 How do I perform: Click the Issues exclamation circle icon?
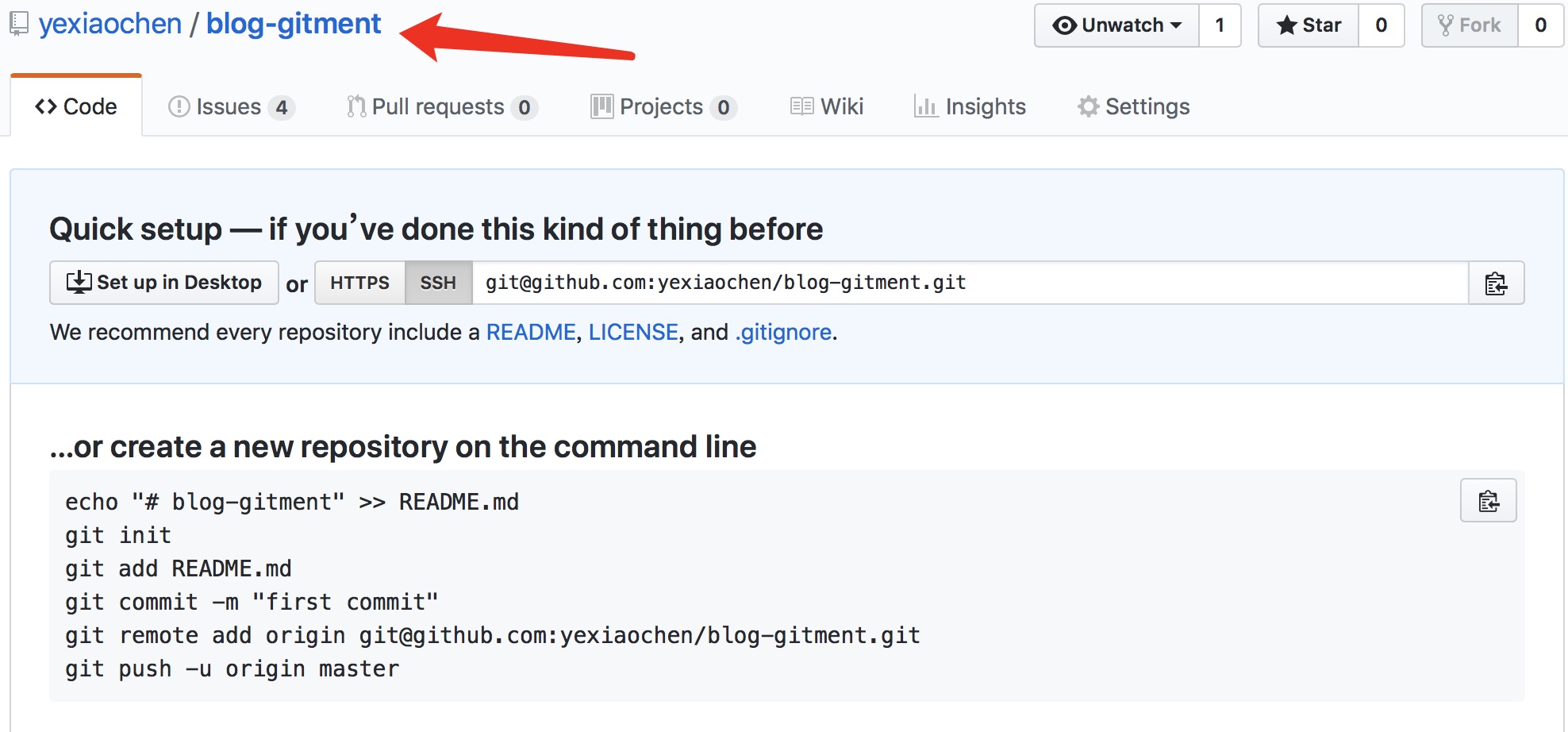pyautogui.click(x=179, y=106)
